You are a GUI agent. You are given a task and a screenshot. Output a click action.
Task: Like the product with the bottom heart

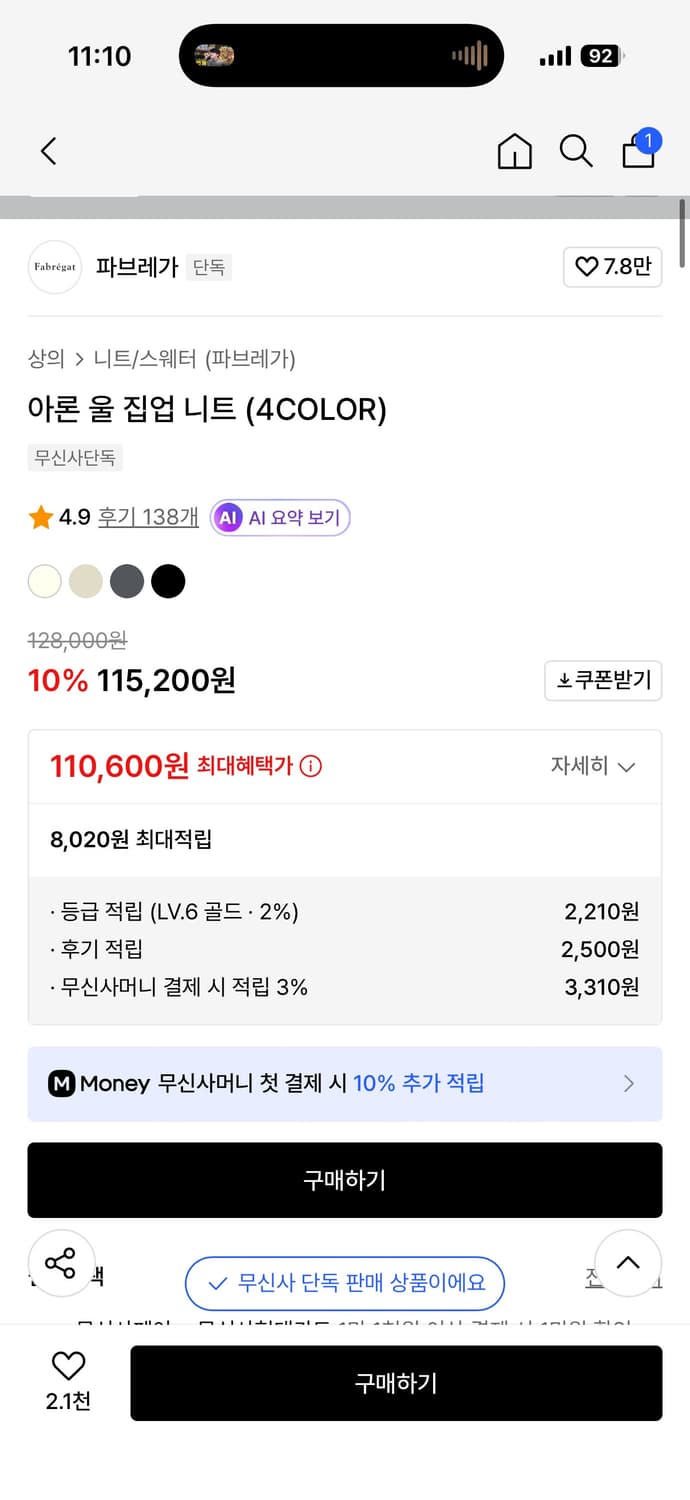[66, 1371]
